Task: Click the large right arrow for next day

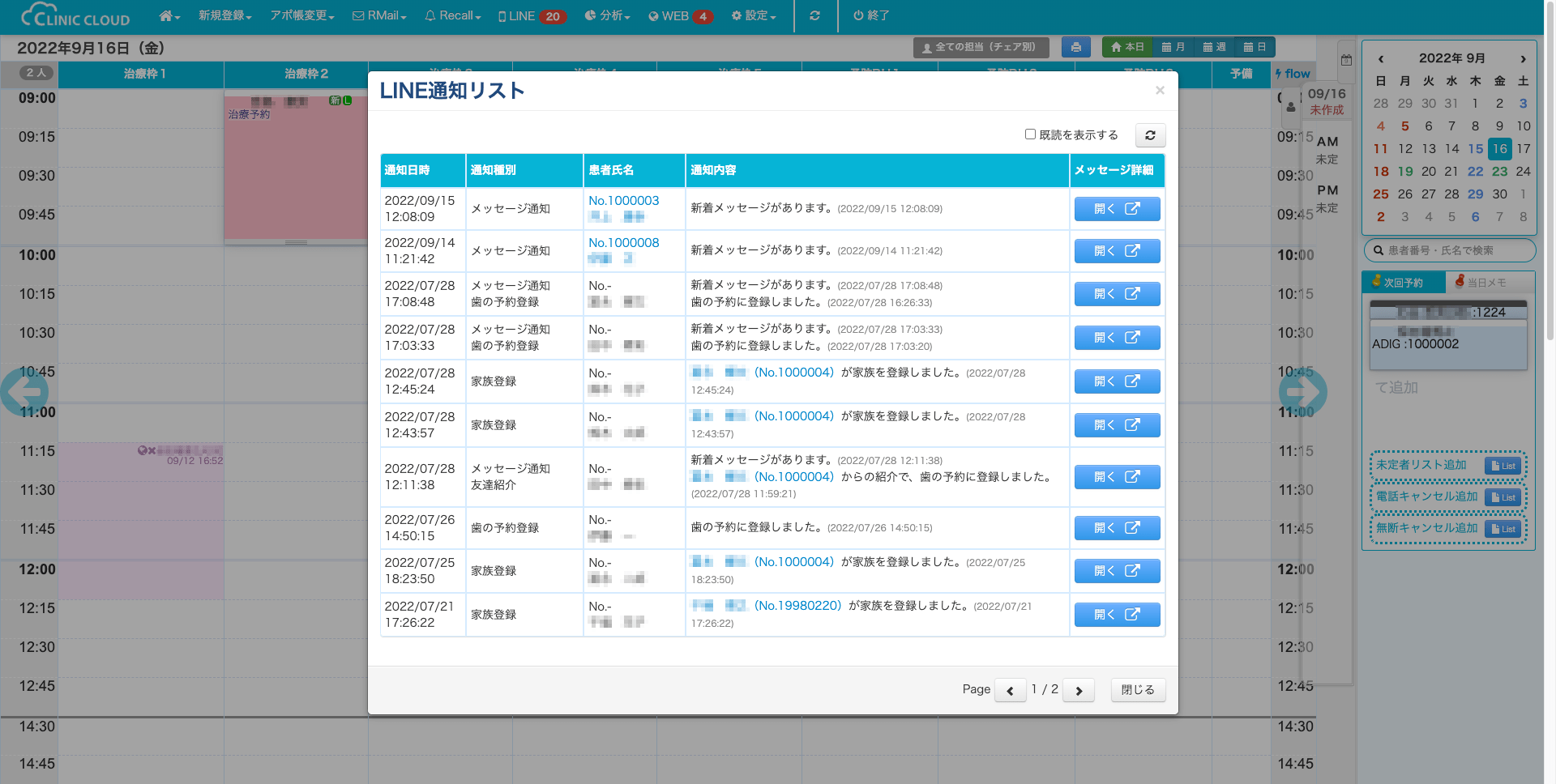Action: (1302, 392)
